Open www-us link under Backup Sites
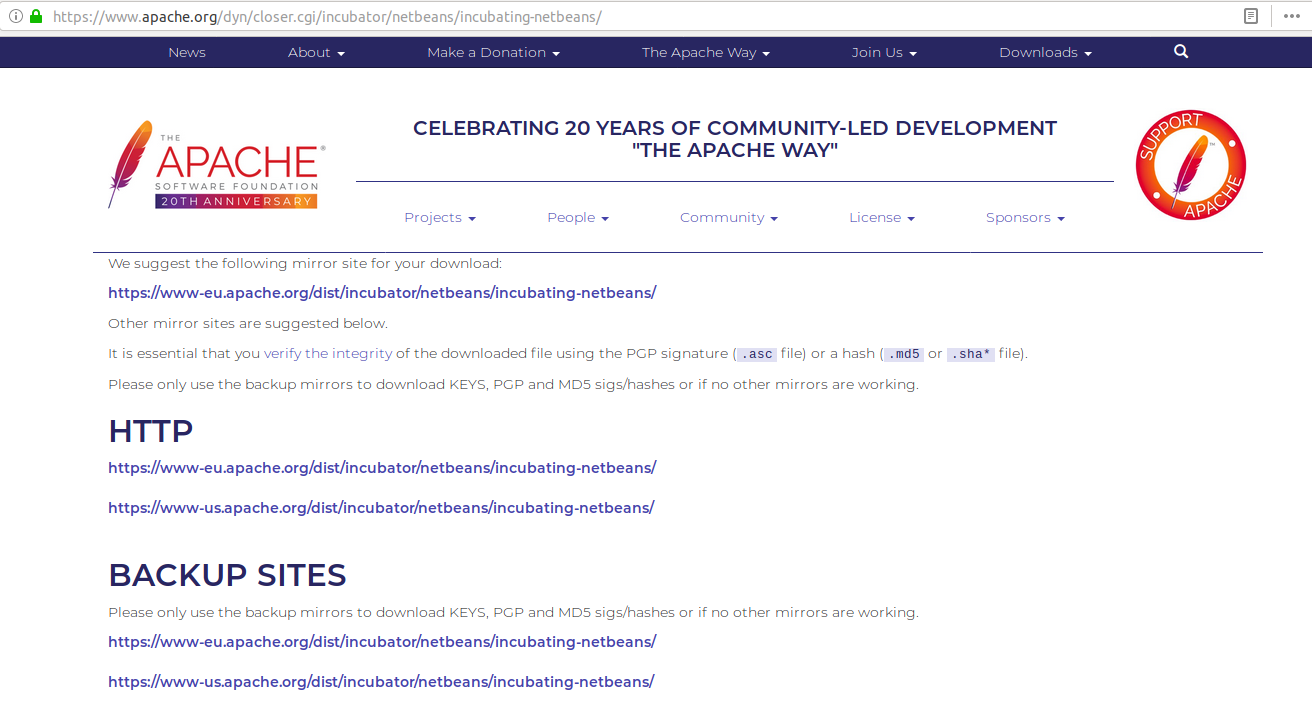Viewport: 1312px width, 712px height. 381,682
